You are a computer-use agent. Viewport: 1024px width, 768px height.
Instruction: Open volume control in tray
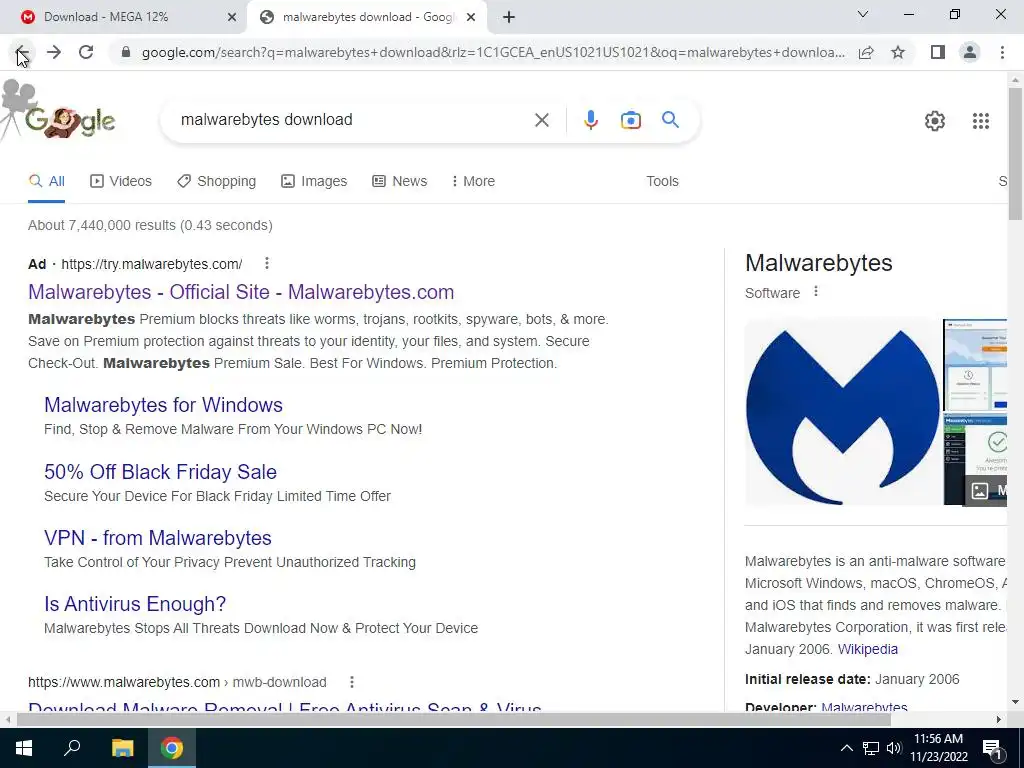[894, 748]
